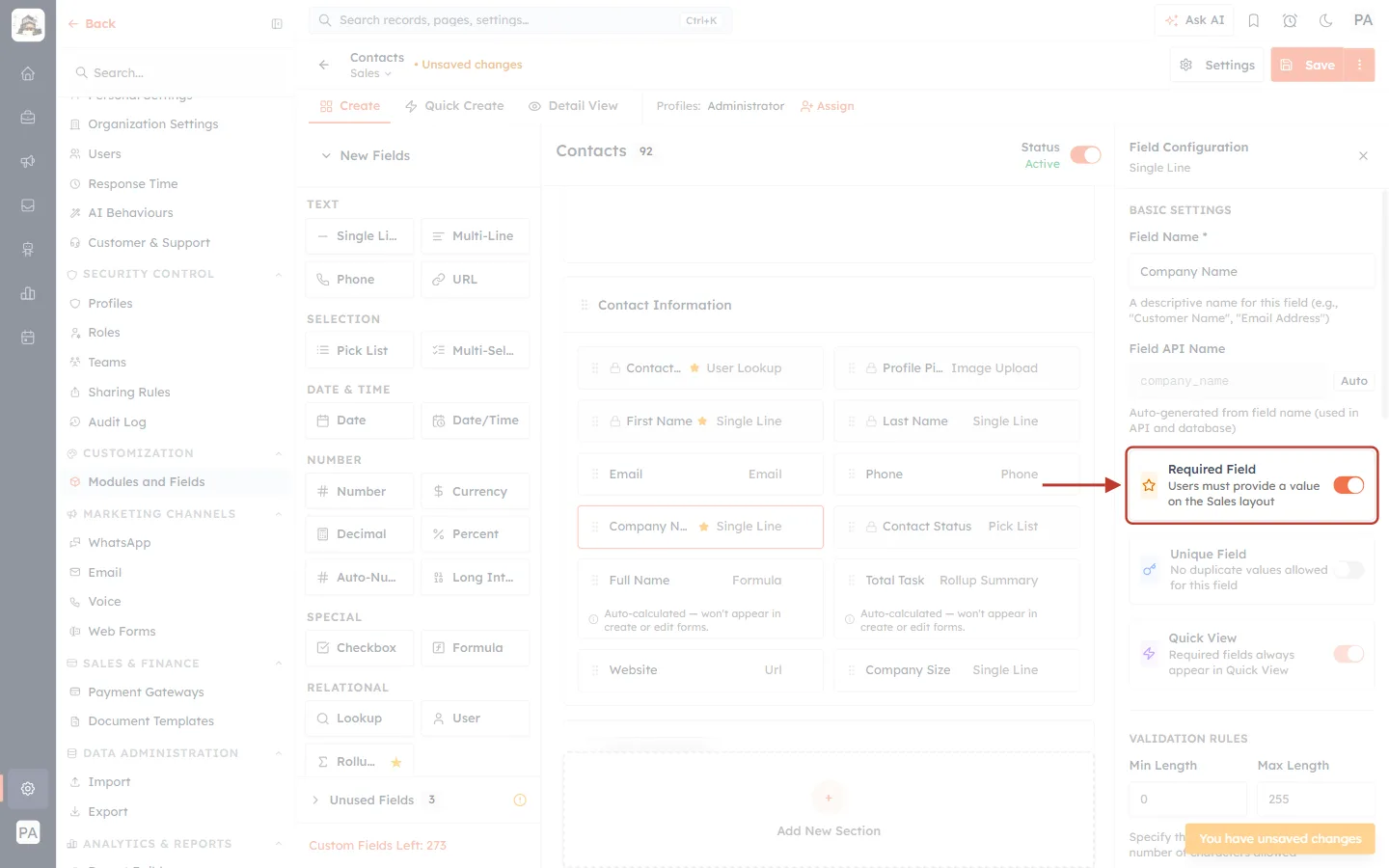The height and width of the screenshot is (868, 1389).
Task: Close the Field Configuration panel
Action: [x=1363, y=155]
